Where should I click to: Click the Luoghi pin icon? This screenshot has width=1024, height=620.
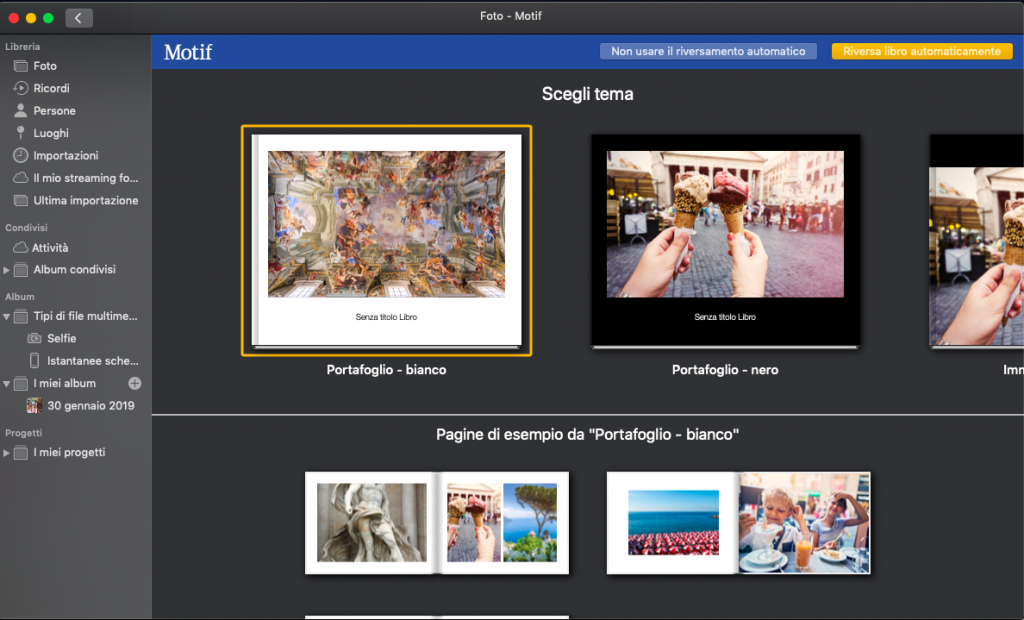coord(21,133)
